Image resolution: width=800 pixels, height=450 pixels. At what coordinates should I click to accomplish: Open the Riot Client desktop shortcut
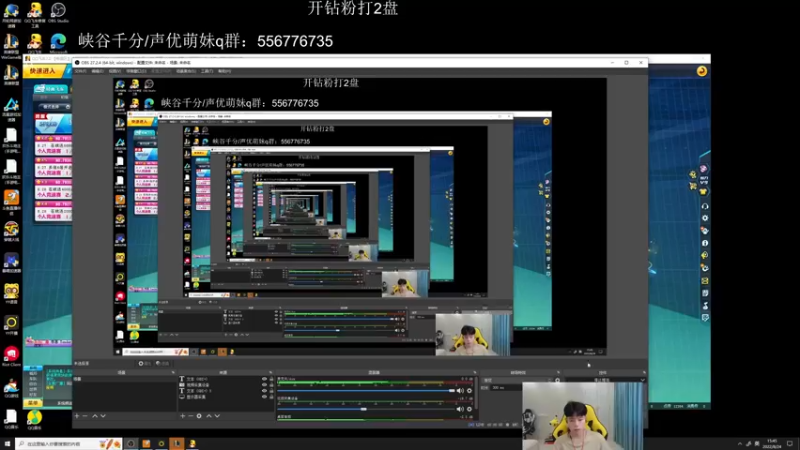pos(11,356)
